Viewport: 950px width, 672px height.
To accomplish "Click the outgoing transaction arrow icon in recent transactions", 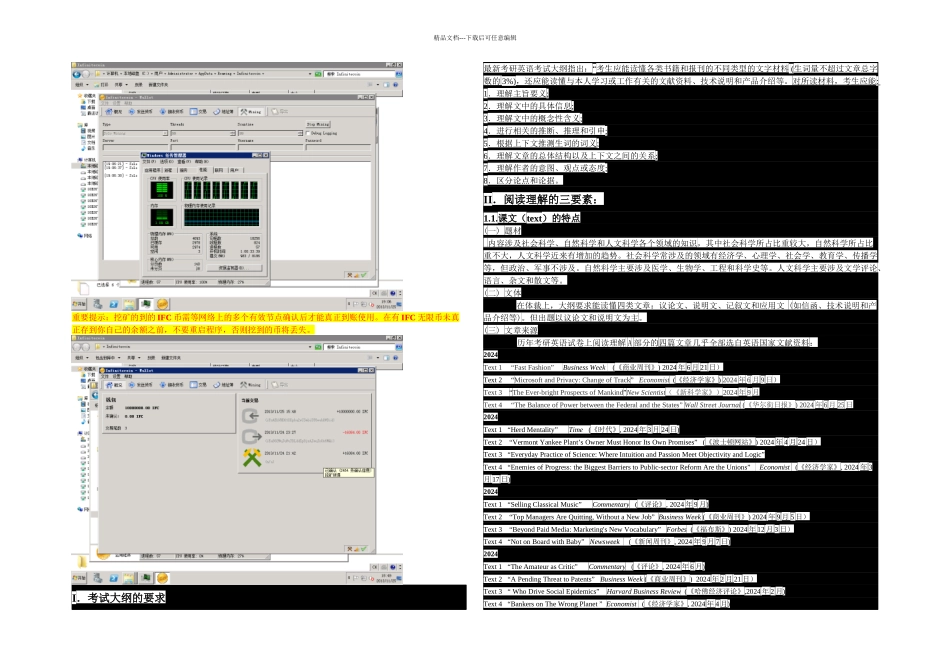I will 251,436.
